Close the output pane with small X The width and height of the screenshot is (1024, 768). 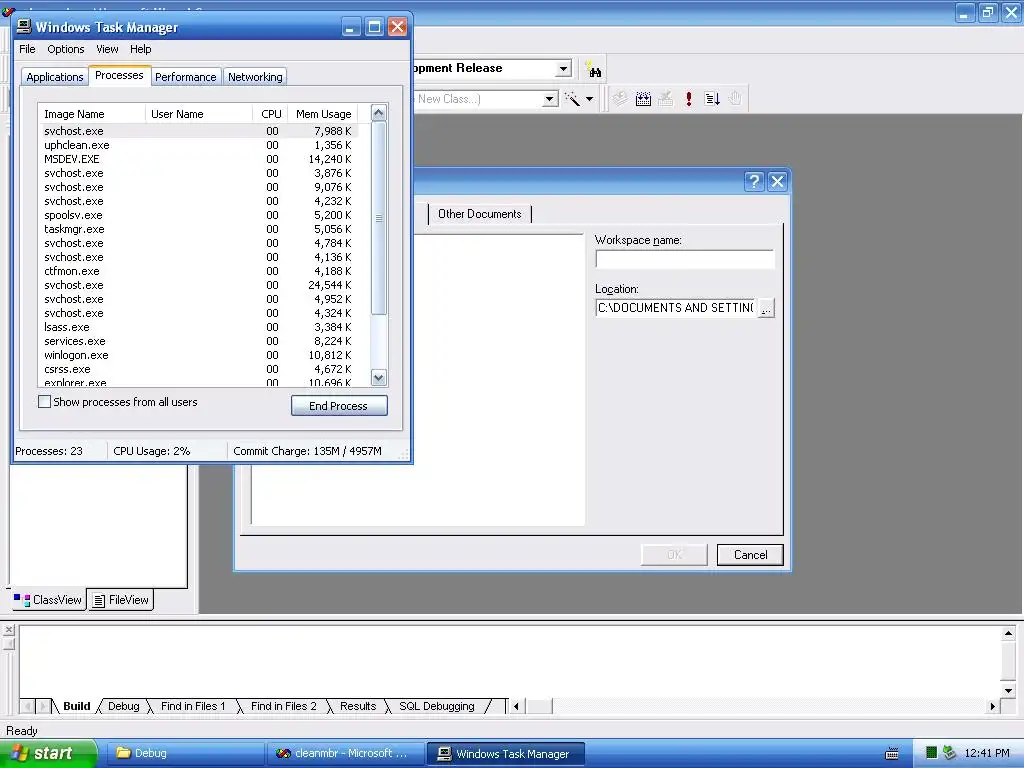[8, 630]
